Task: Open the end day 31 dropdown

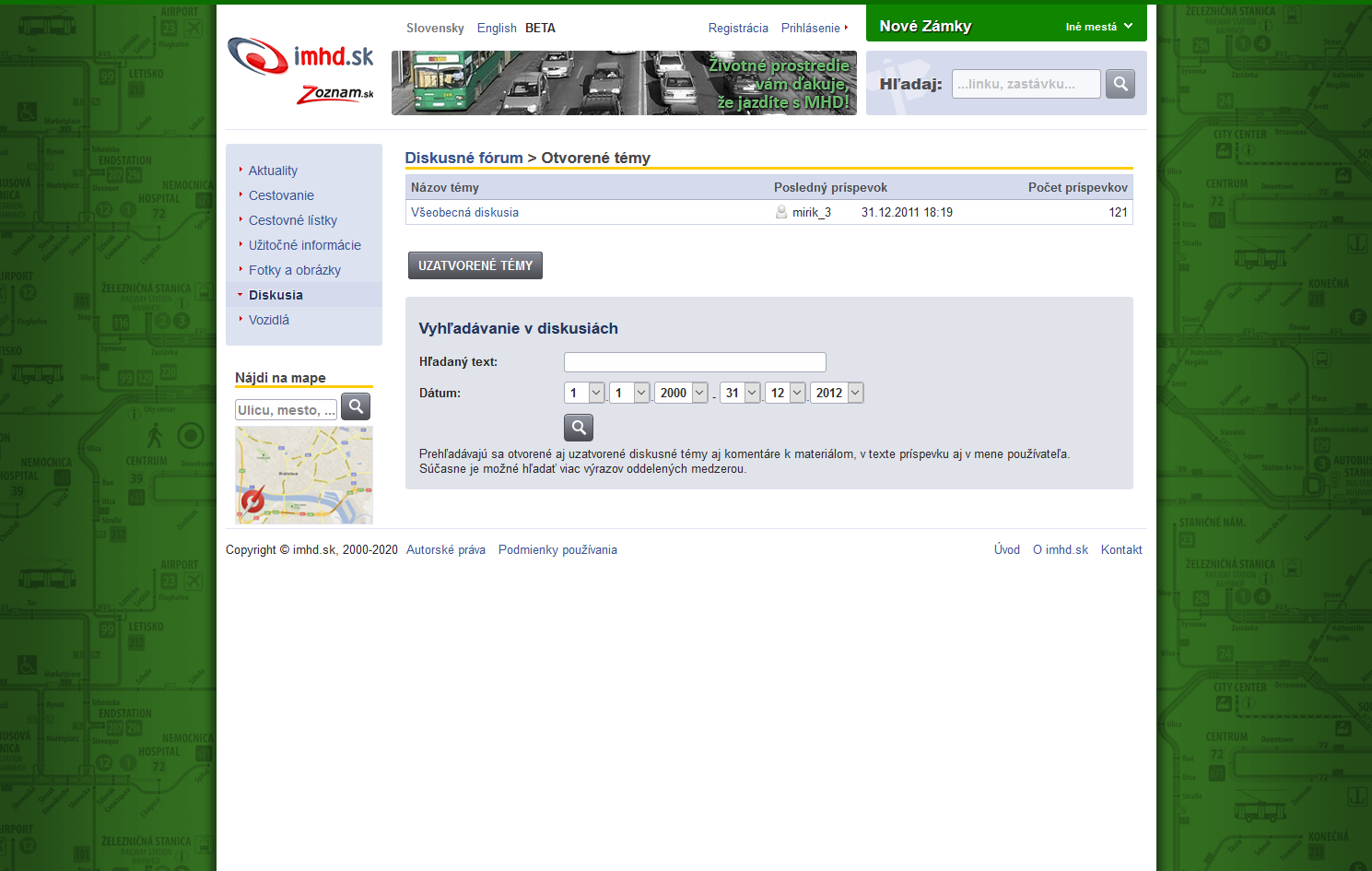Action: point(740,393)
